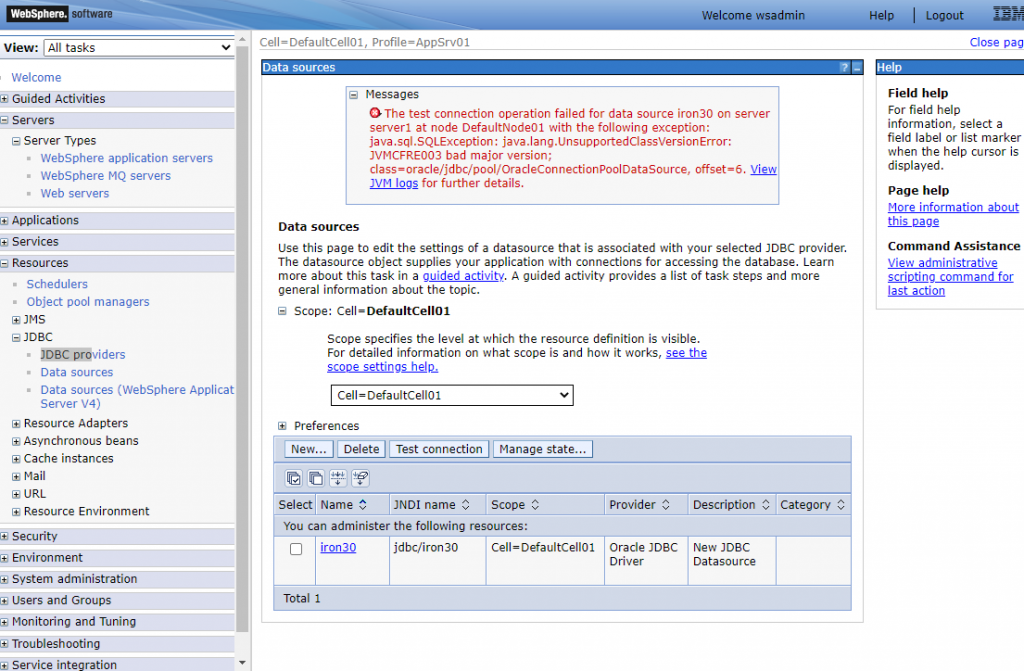
Task: Open the guided activity link
Action: [463, 276]
